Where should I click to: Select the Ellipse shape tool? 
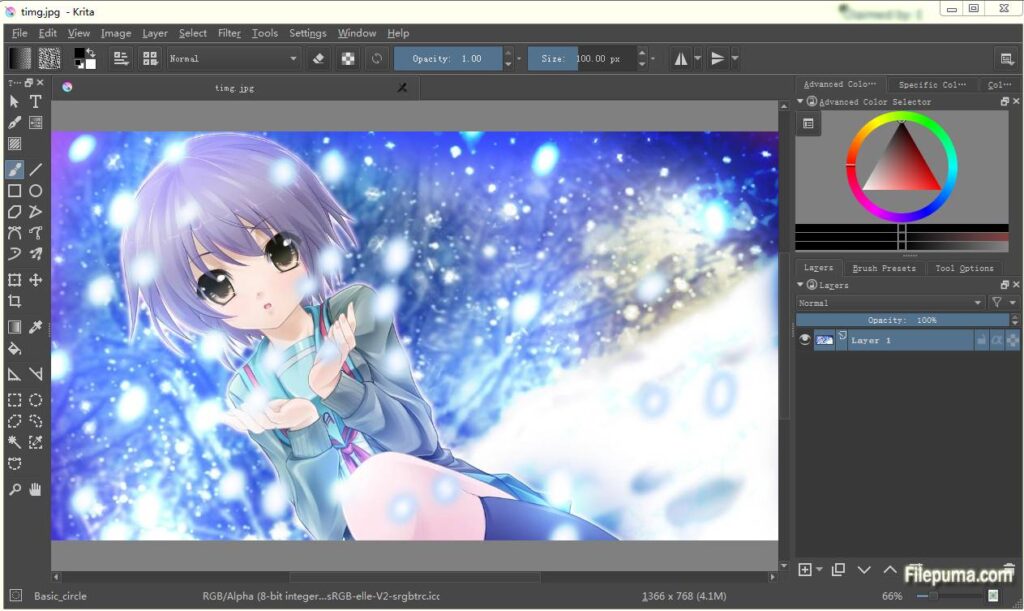pos(35,190)
